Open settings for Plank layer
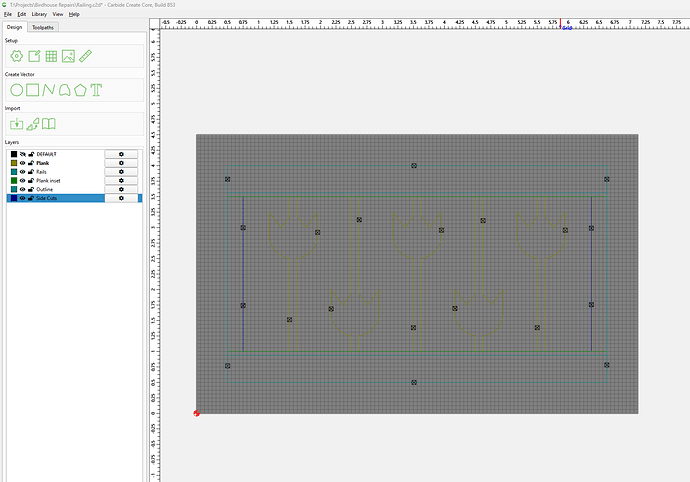This screenshot has width=690, height=482. click(121, 163)
